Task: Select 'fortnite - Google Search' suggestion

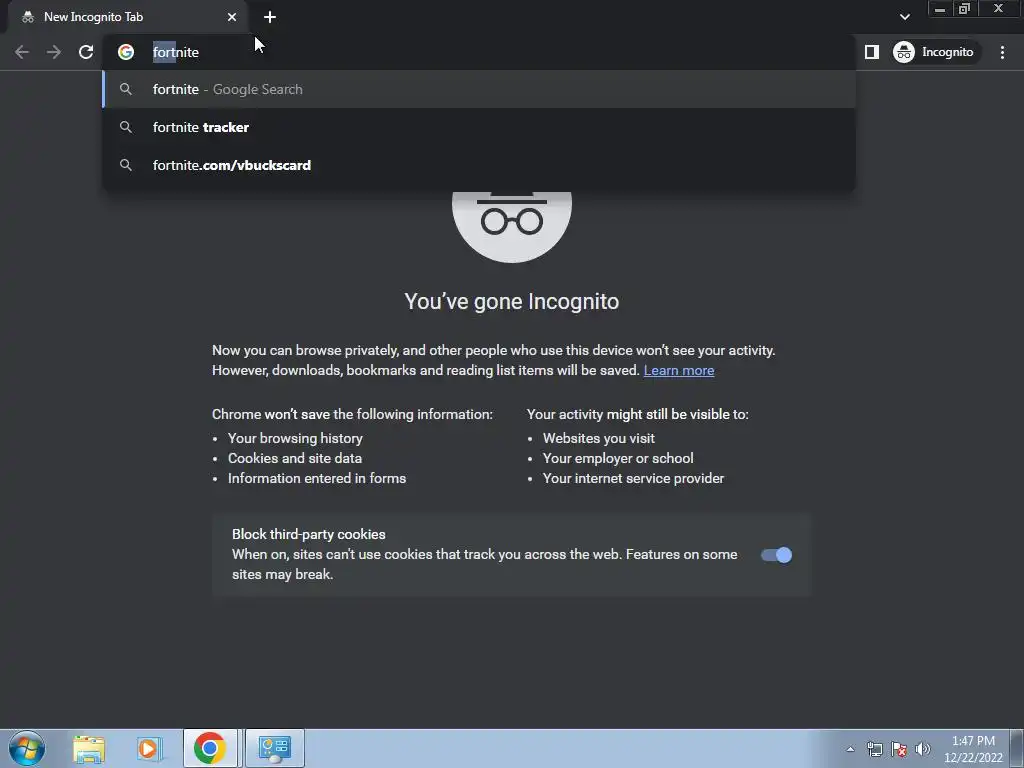Action: (479, 89)
